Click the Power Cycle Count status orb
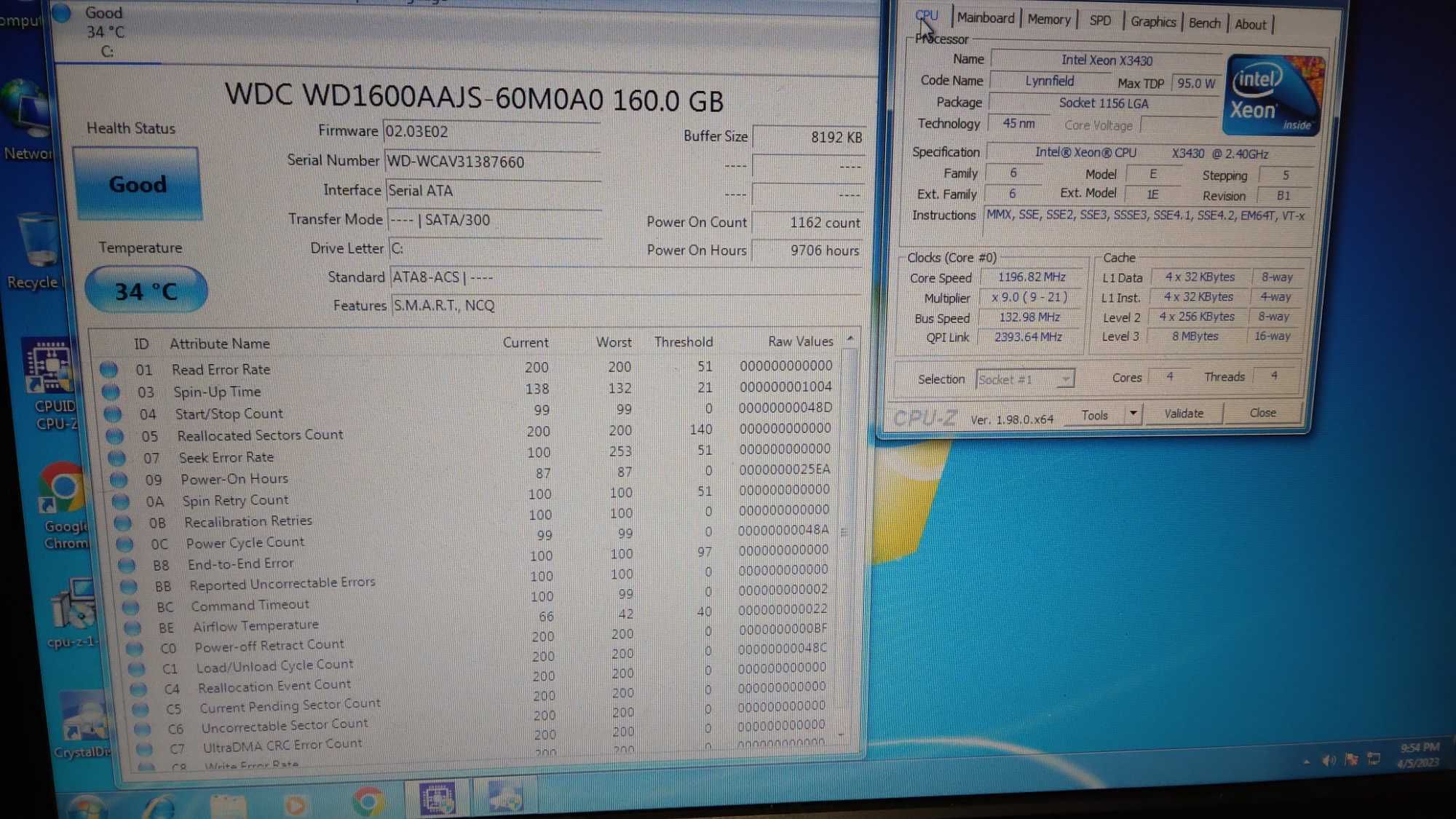This screenshot has width=1456, height=819. [x=125, y=543]
